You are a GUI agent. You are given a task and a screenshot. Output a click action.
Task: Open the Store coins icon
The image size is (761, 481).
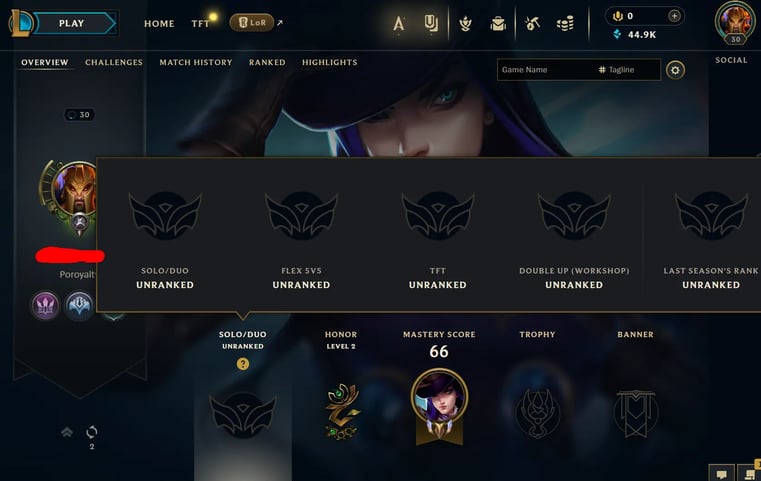[x=565, y=23]
